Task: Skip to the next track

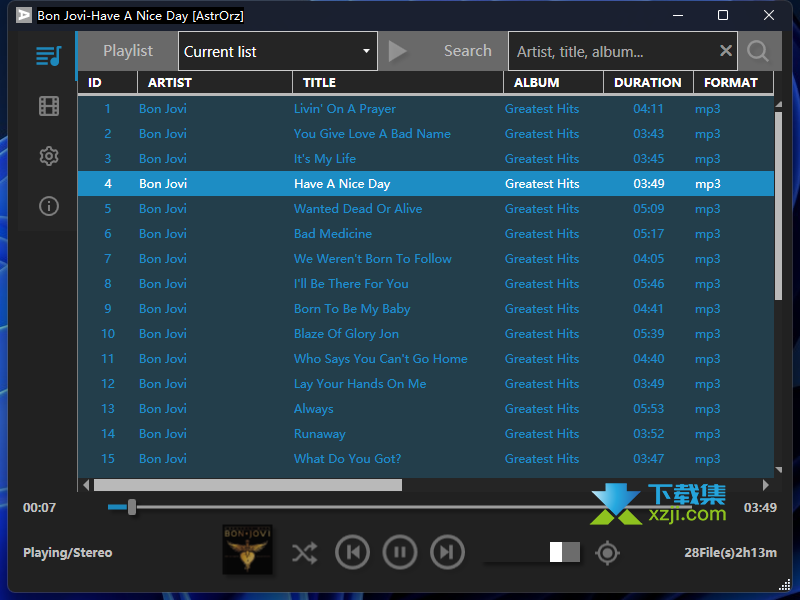Action: click(x=447, y=552)
